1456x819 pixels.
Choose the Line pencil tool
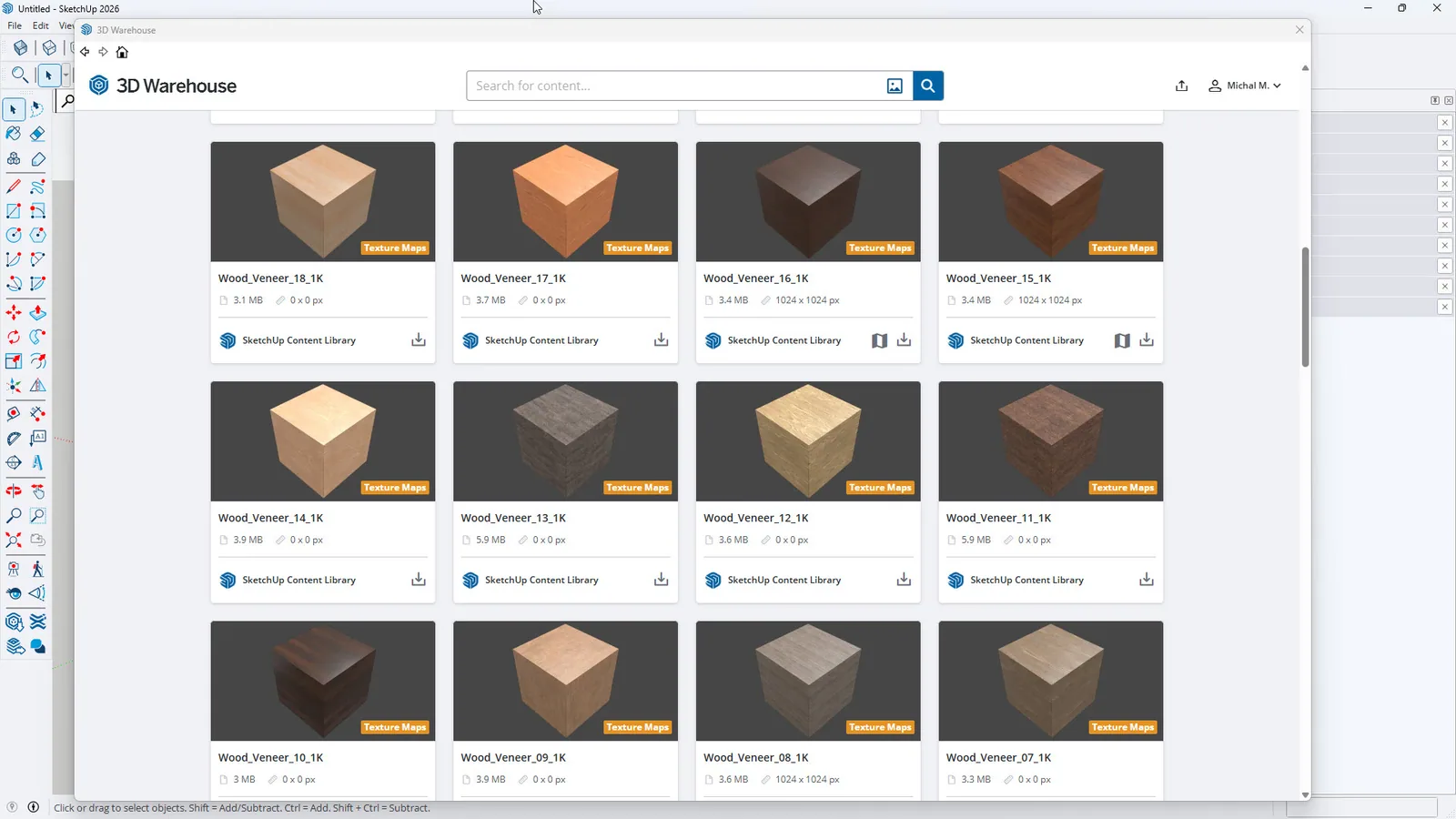tap(14, 187)
